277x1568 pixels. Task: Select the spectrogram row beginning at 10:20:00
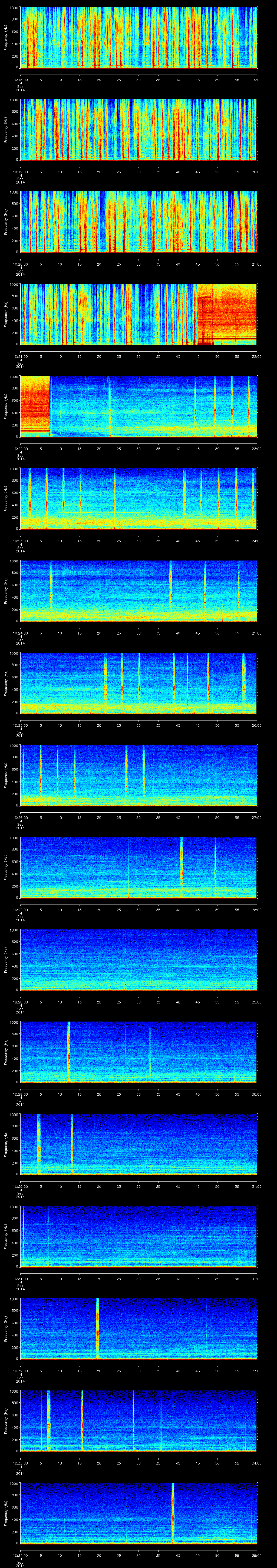(x=138, y=222)
